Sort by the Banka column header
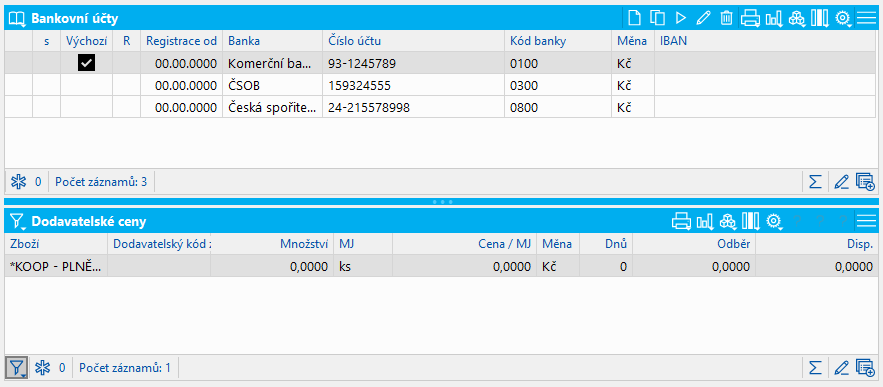Image resolution: width=883 pixels, height=387 pixels. tap(273, 41)
